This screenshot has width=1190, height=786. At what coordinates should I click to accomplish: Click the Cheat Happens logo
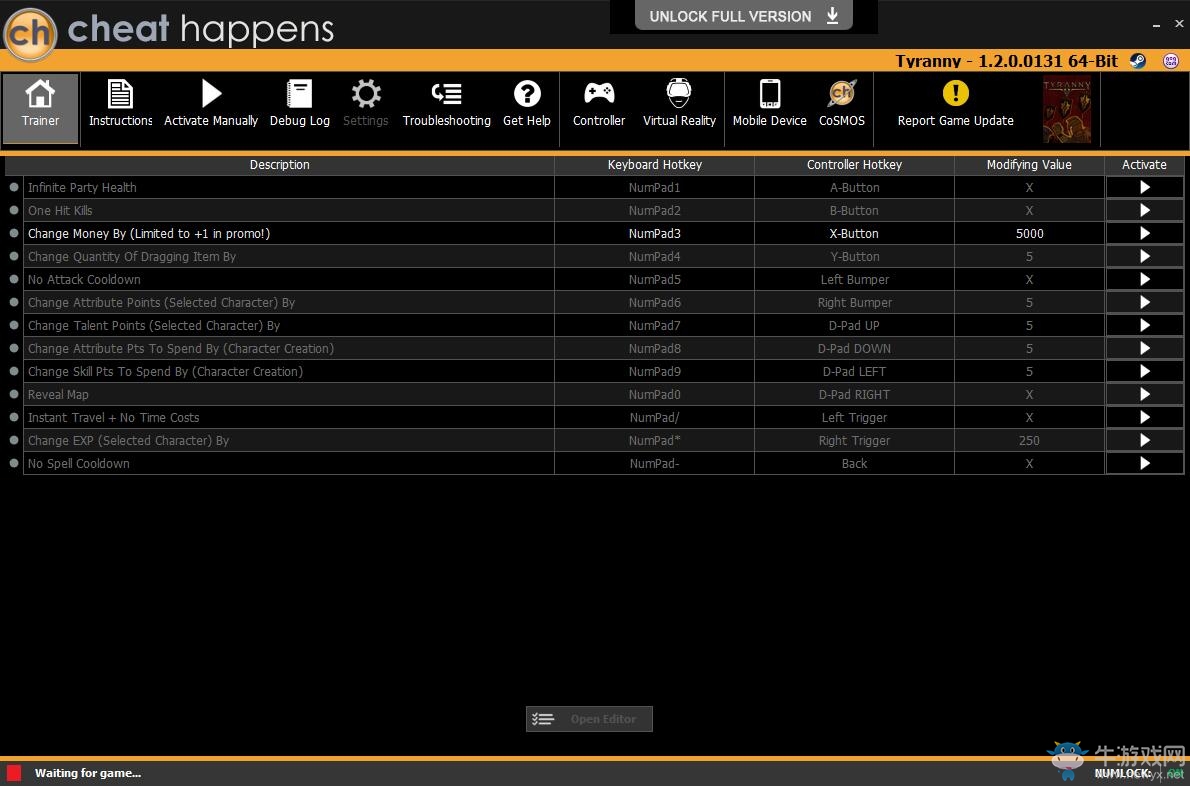pyautogui.click(x=30, y=33)
